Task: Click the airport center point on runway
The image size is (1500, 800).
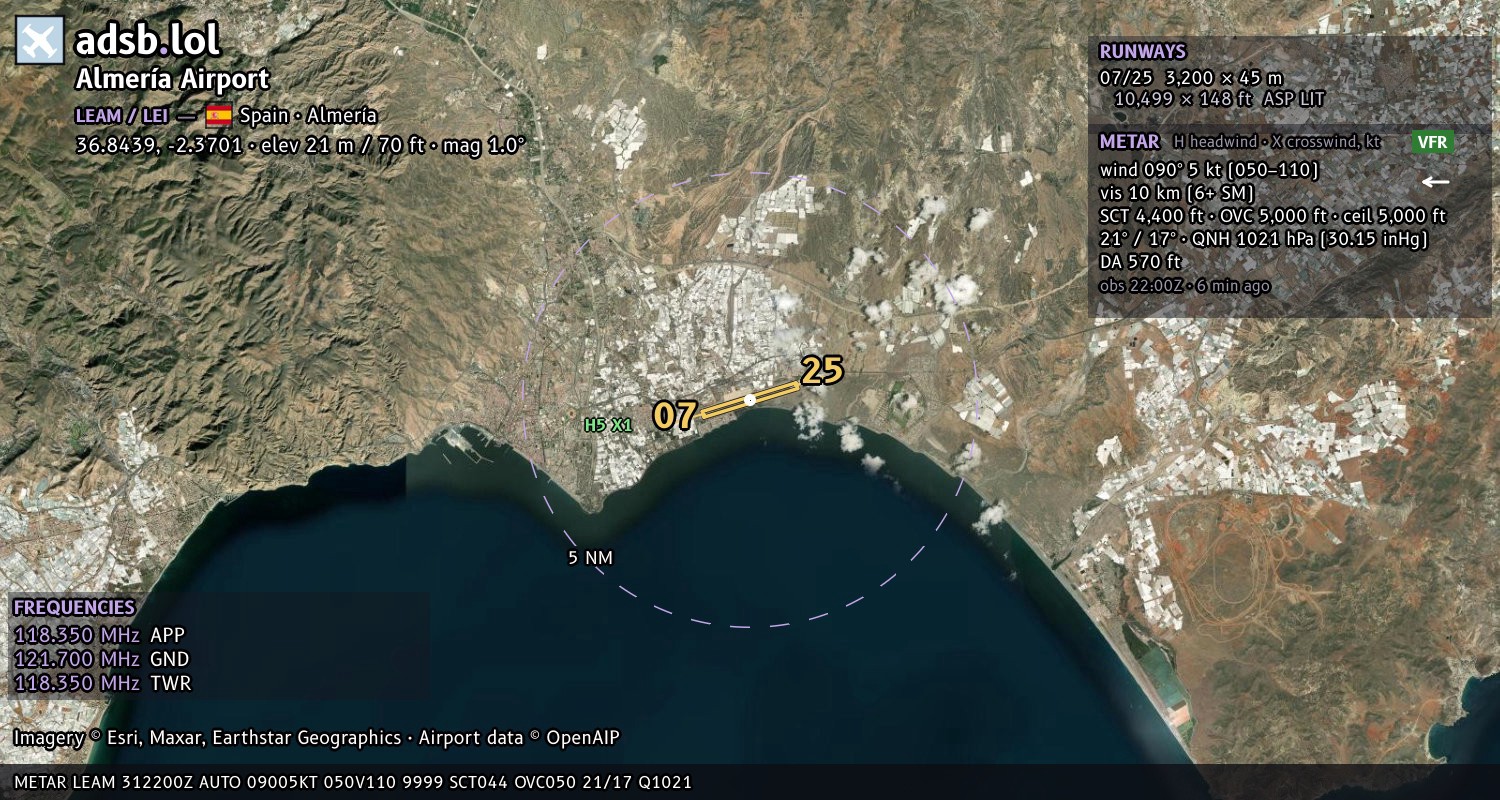Action: click(750, 400)
